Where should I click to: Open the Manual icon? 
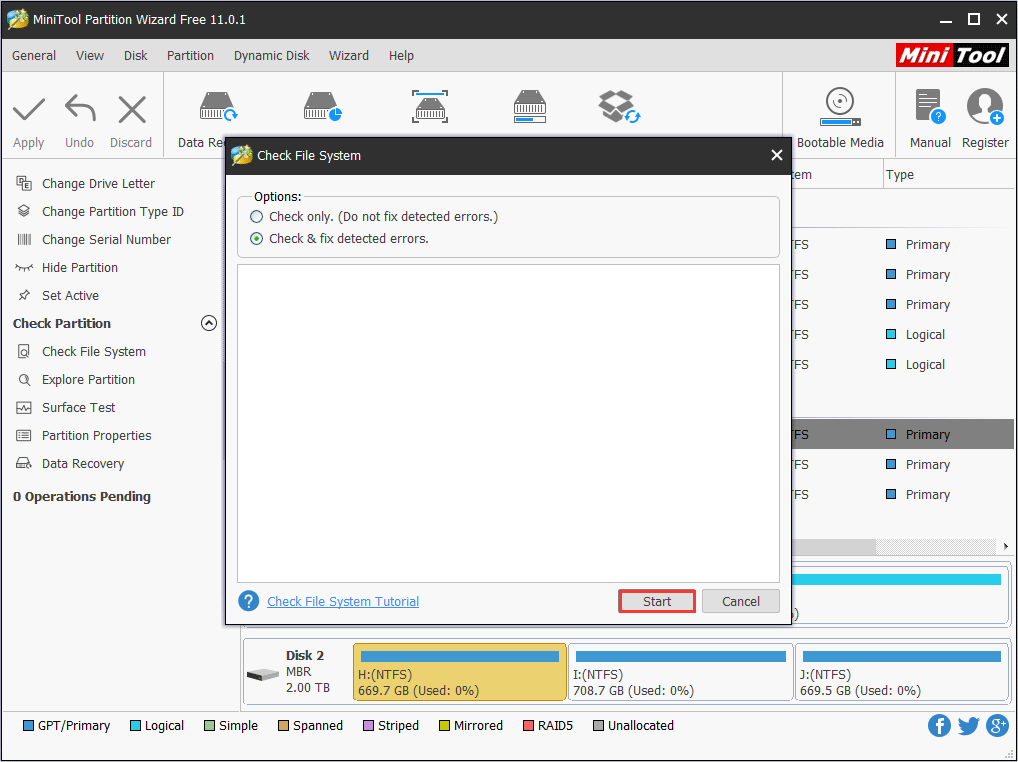tap(929, 106)
